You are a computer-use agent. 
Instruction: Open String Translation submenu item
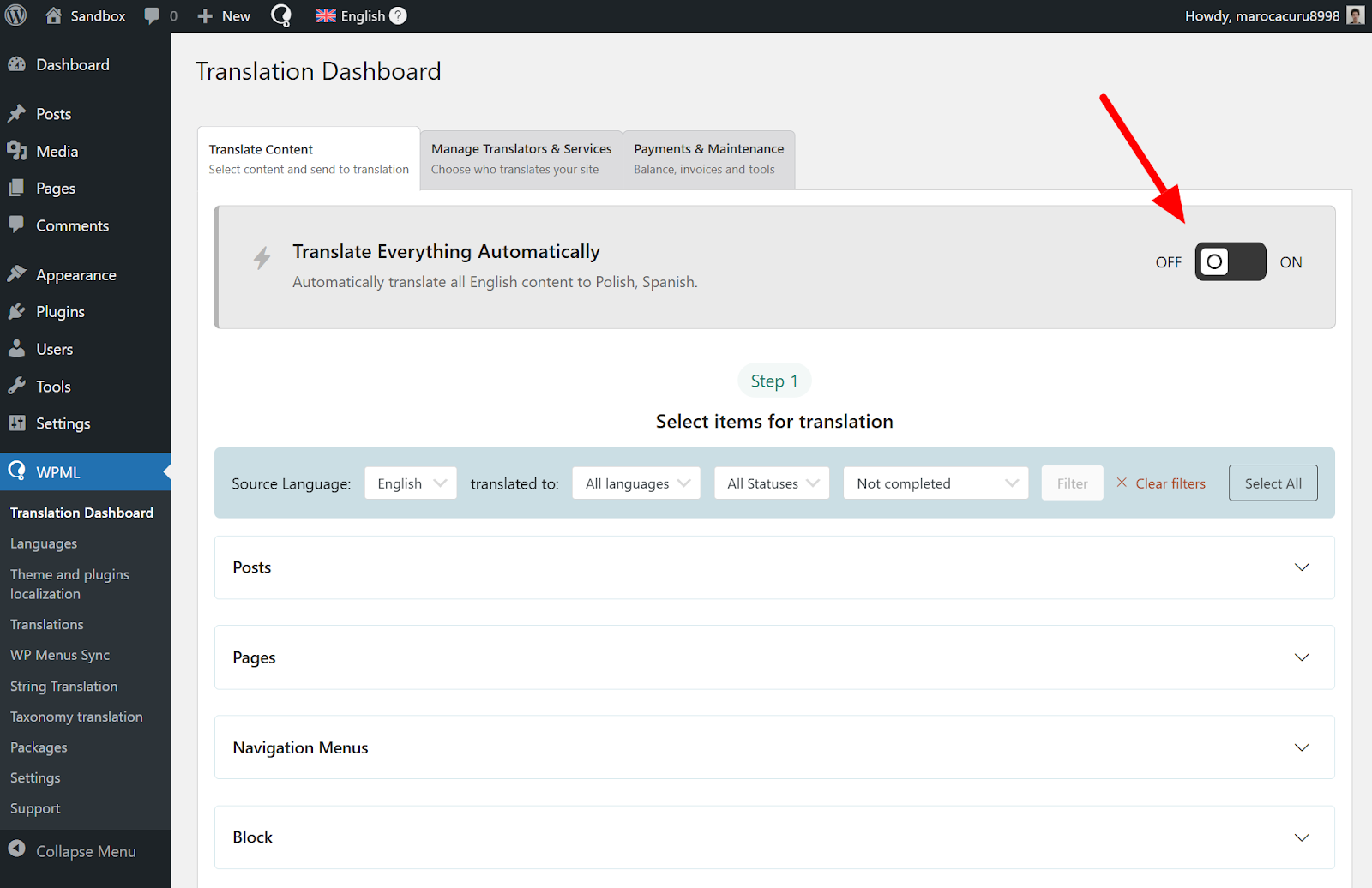(x=64, y=686)
